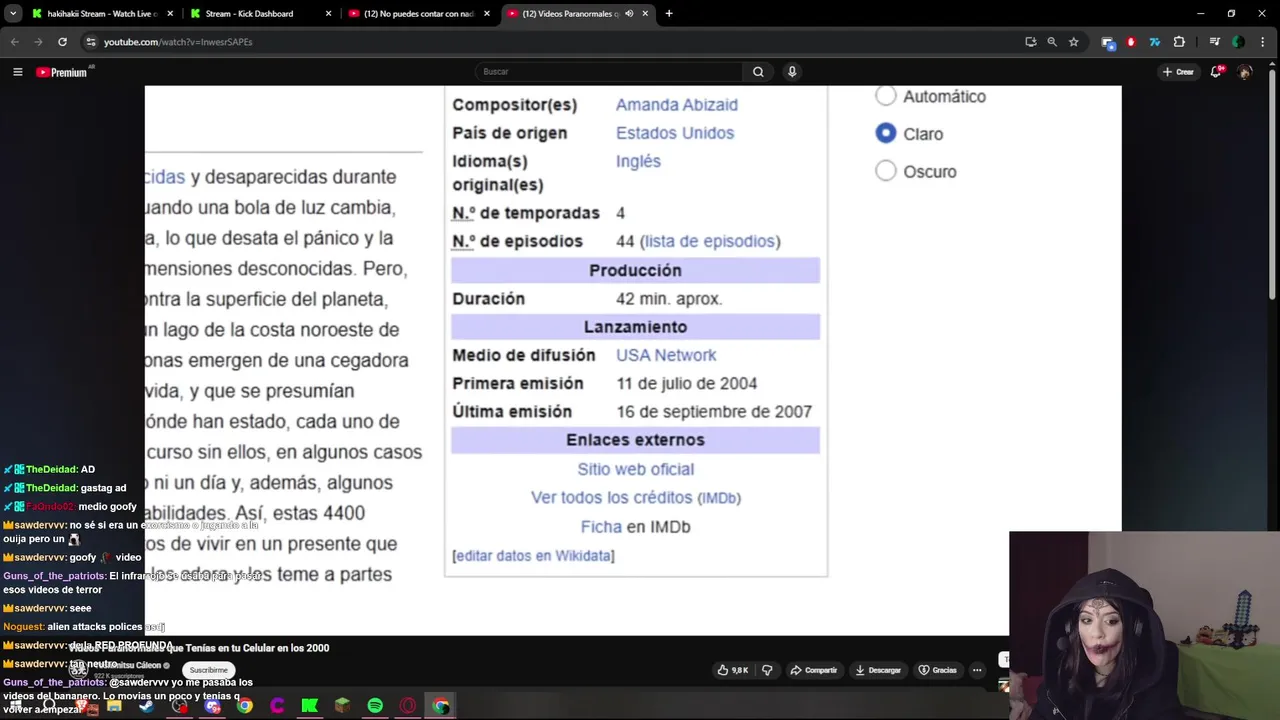
Task: Open Chrome profile avatar
Action: coord(1238,42)
